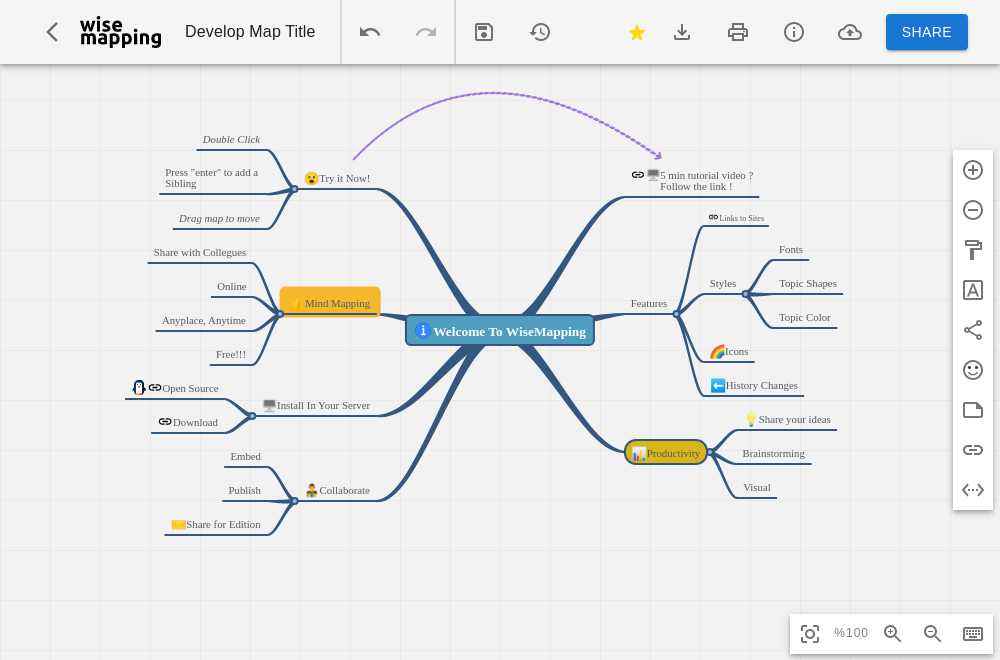The width and height of the screenshot is (1000, 660).
Task: Select the Share with Collegues topic
Action: pos(200,253)
